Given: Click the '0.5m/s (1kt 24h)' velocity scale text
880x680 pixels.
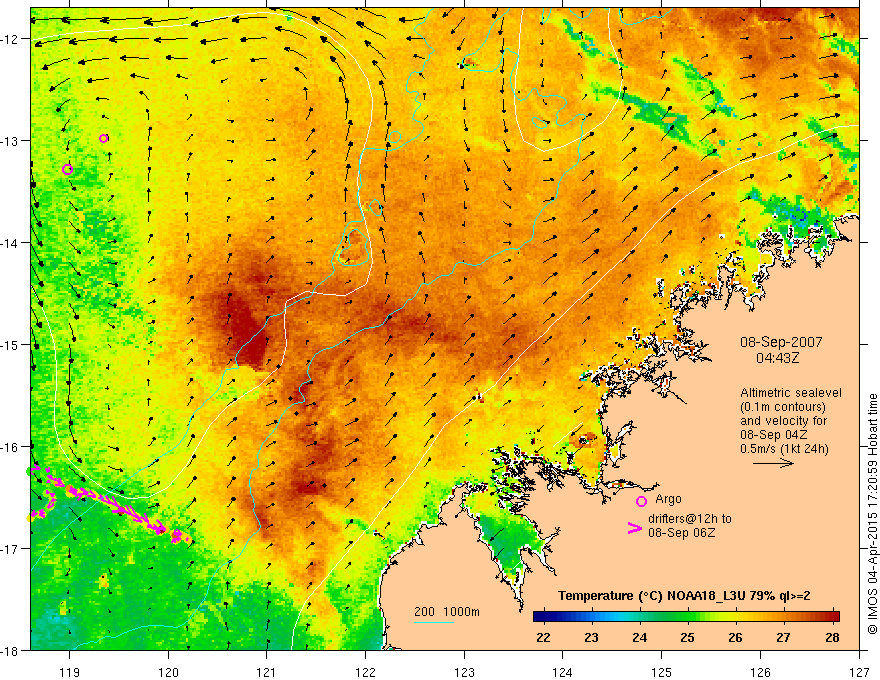Looking at the screenshot, I should 784,449.
